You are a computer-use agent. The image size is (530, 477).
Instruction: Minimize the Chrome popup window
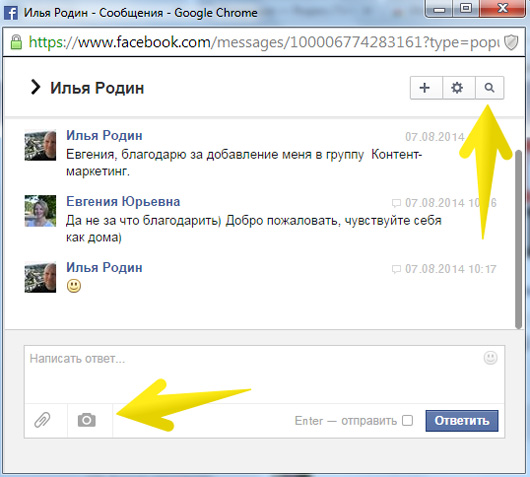439,9
